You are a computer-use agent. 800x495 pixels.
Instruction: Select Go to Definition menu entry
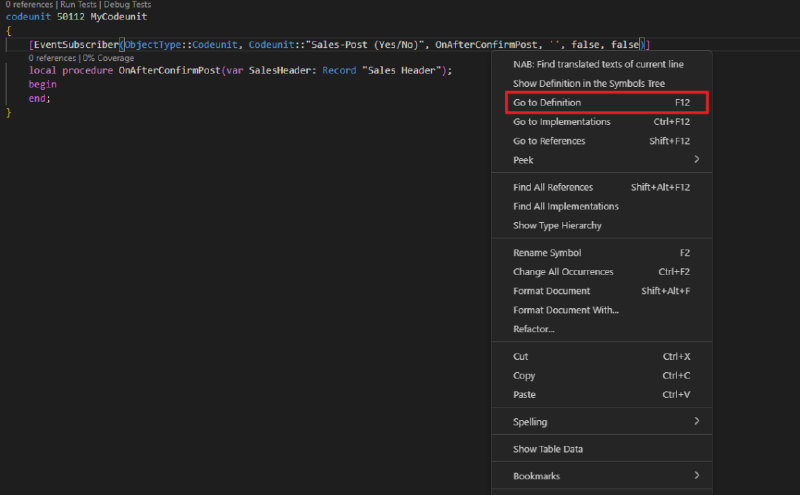pos(547,103)
